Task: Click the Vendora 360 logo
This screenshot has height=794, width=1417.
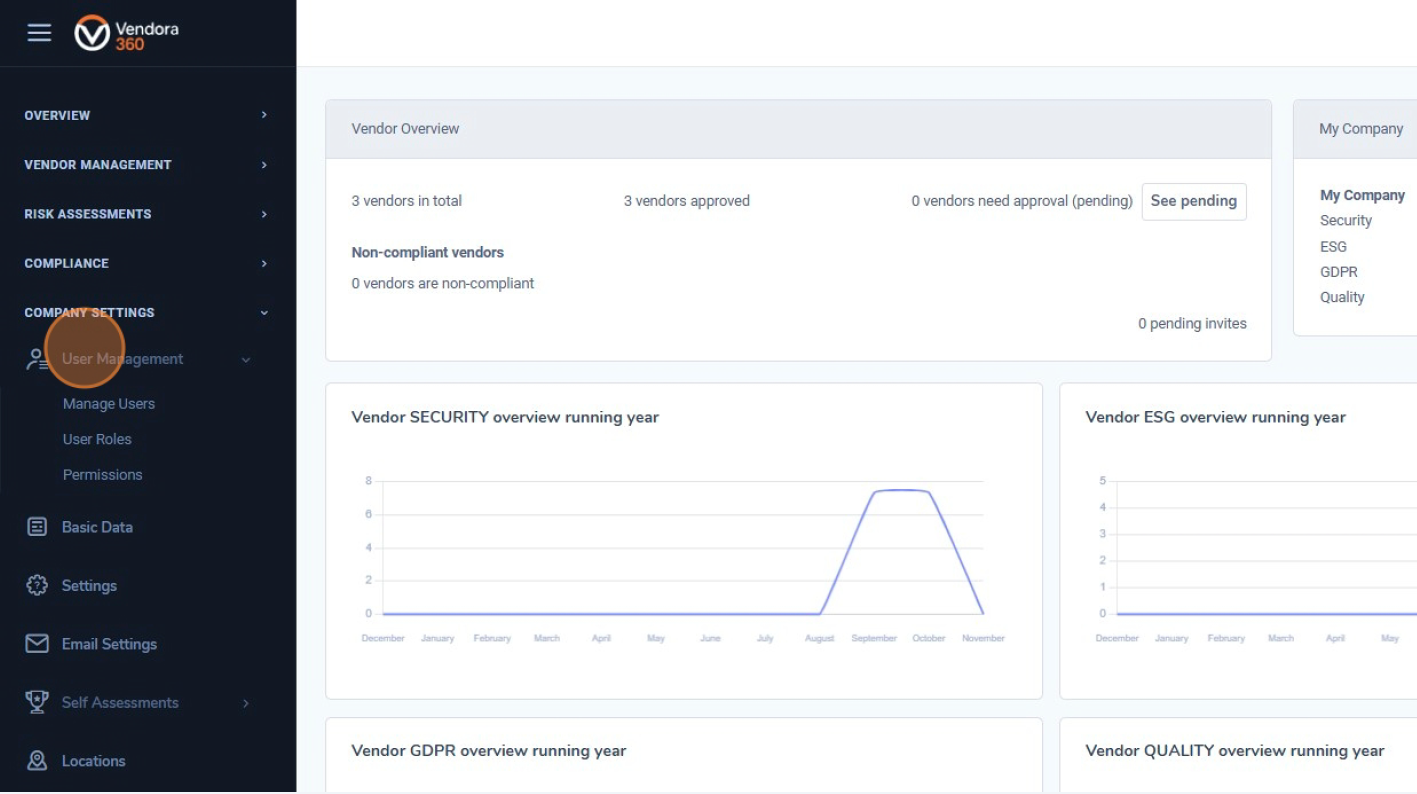Action: [x=126, y=33]
